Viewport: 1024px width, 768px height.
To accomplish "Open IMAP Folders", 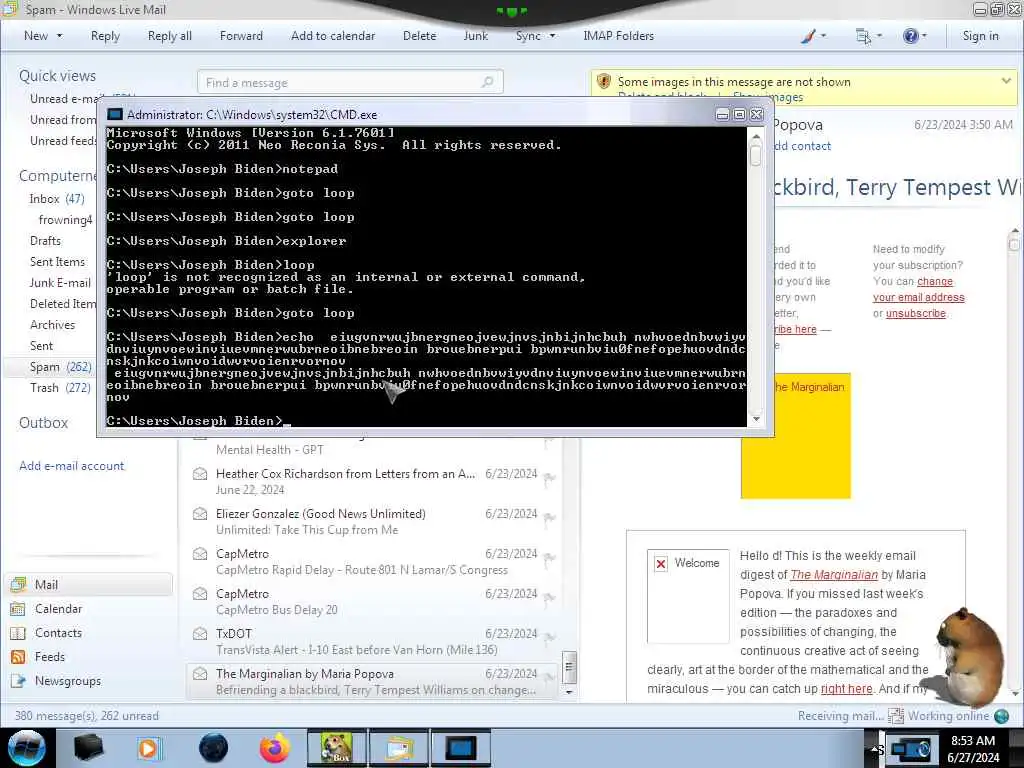I will pyautogui.click(x=618, y=36).
